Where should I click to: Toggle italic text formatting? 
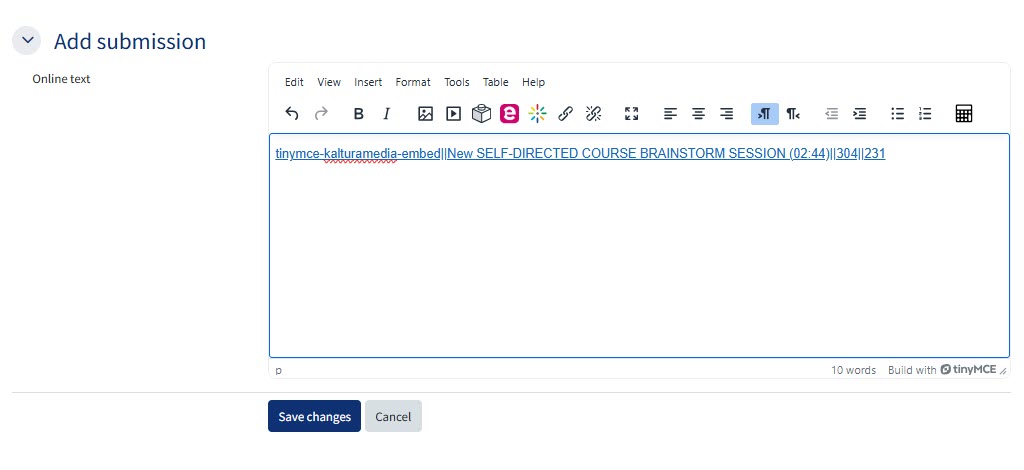pyautogui.click(x=387, y=114)
